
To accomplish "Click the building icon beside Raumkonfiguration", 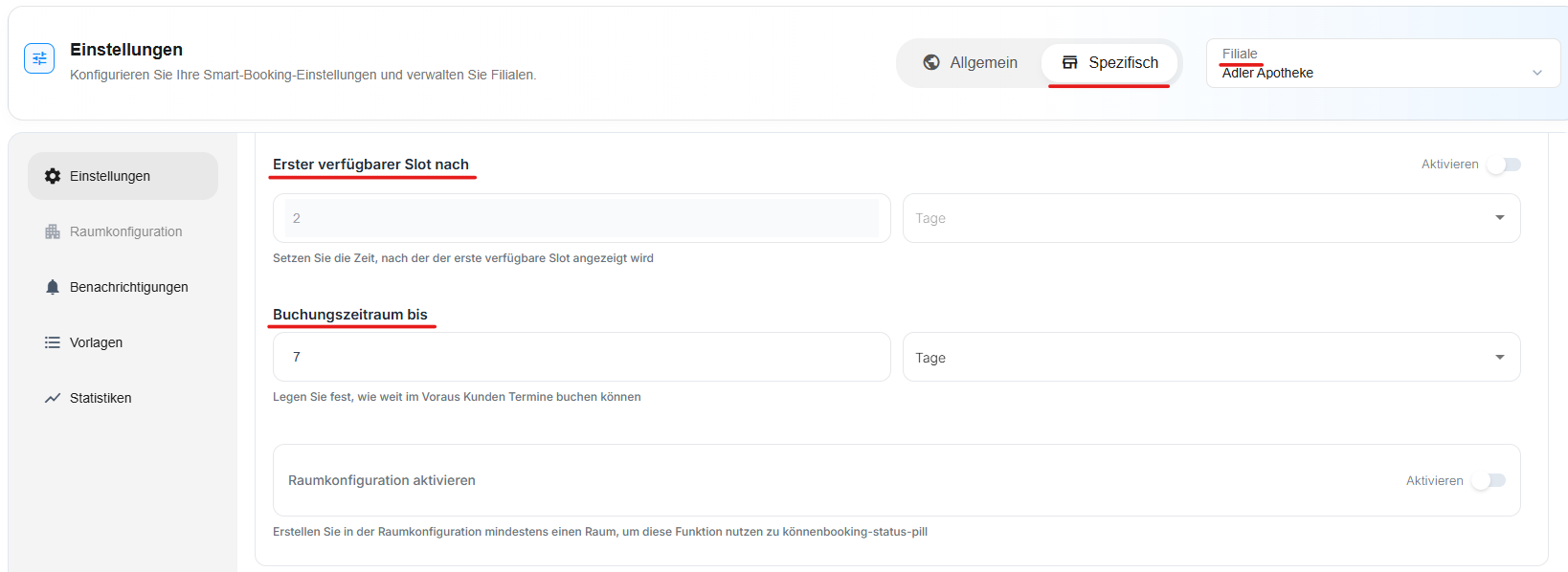I will [53, 231].
